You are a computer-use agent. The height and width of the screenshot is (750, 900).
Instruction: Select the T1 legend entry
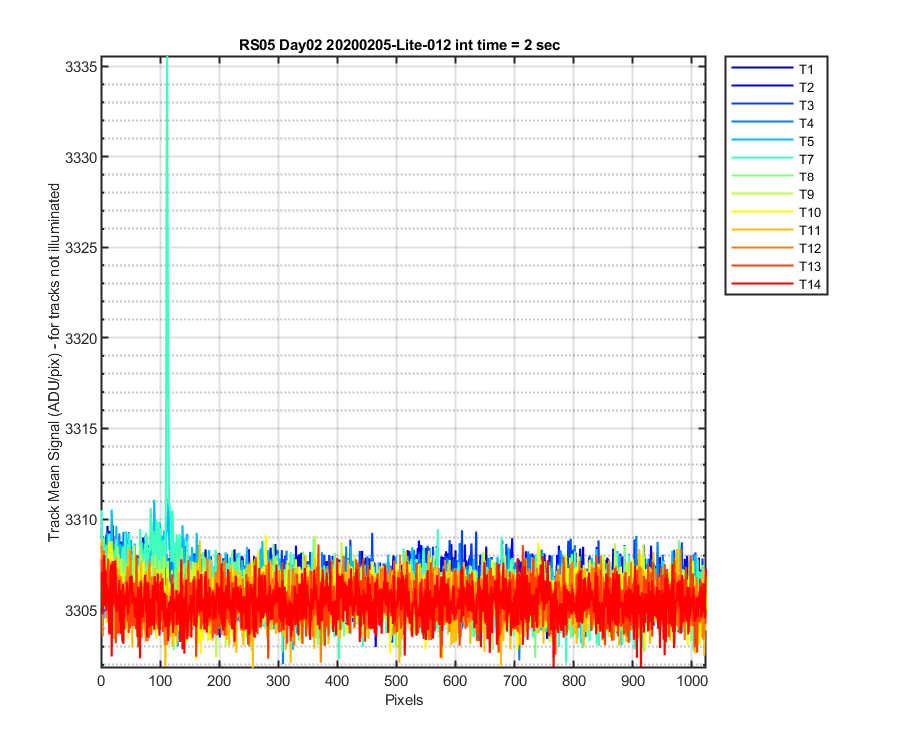coord(773,69)
